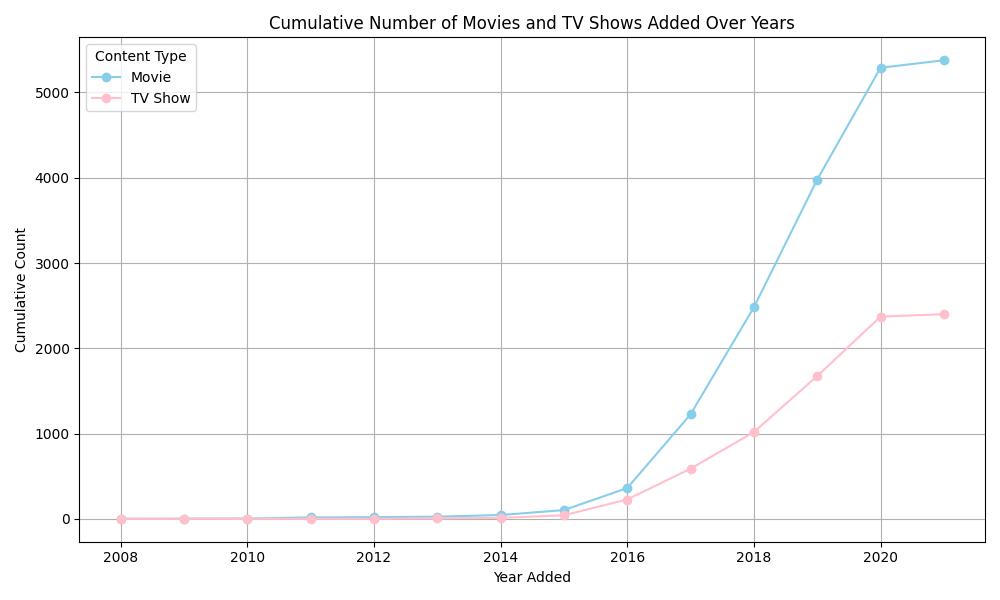
Task: Select the 'TV Show' legend label text
Action: coord(161,98)
